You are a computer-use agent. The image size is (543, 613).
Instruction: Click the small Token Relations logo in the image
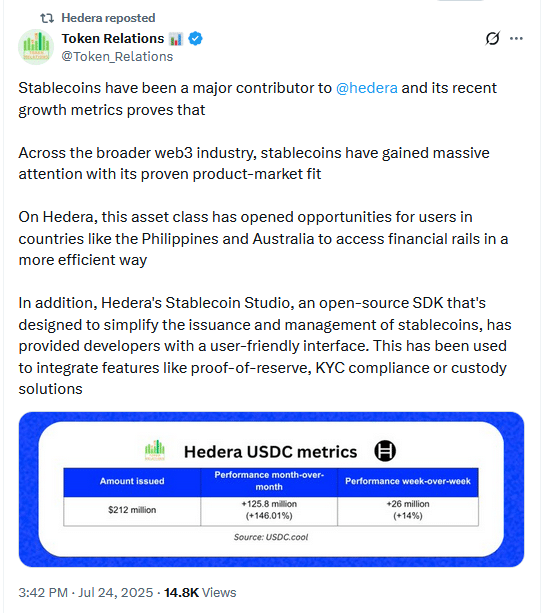point(155,450)
